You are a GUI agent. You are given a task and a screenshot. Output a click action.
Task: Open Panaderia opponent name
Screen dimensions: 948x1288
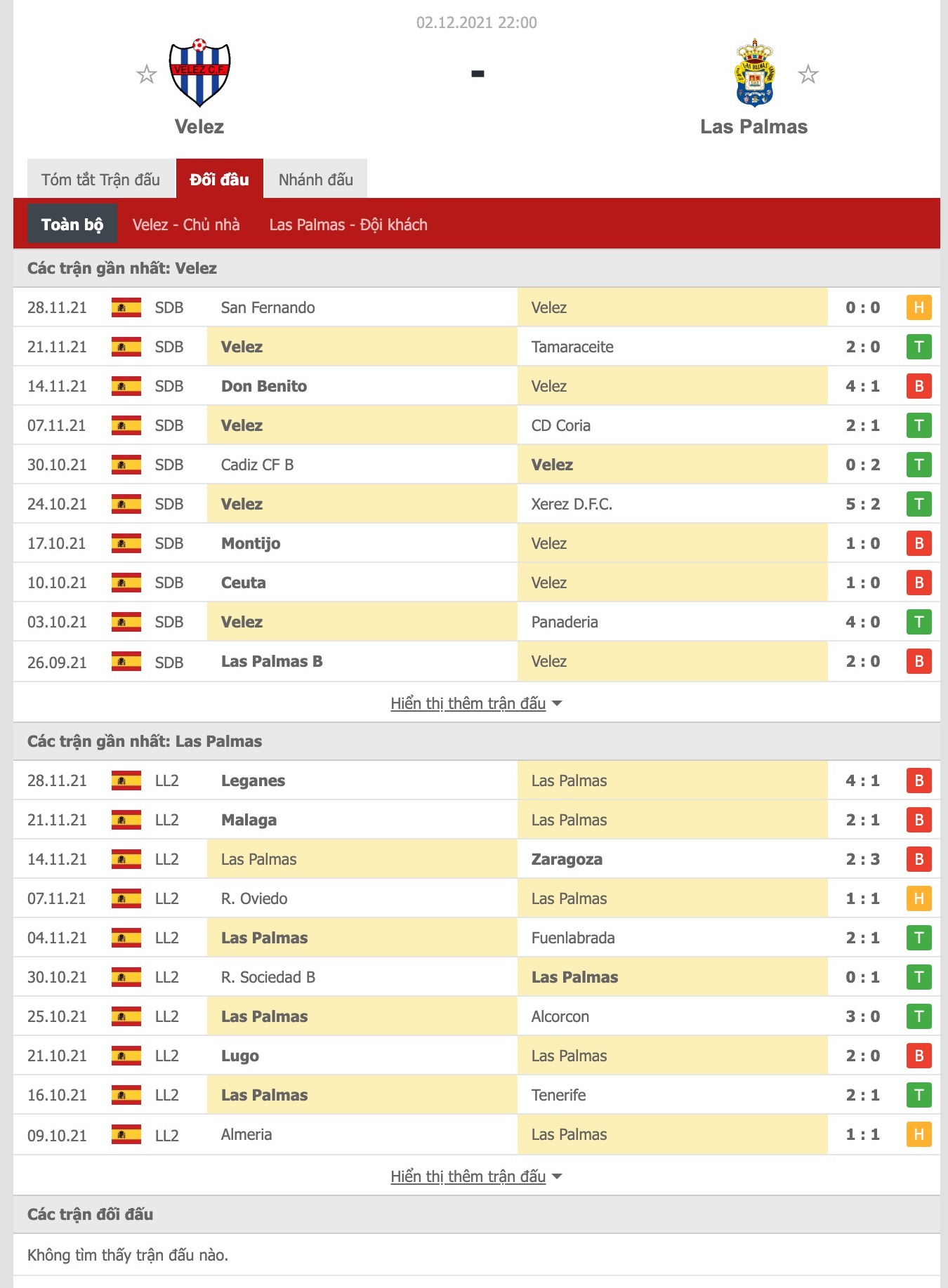(x=565, y=622)
